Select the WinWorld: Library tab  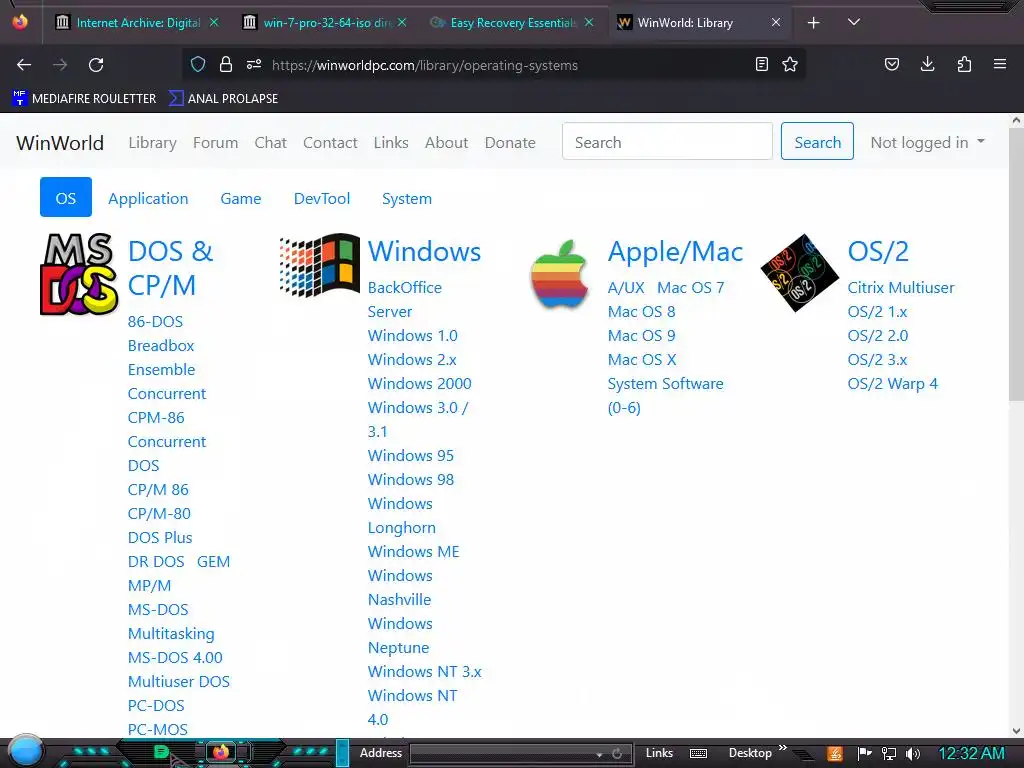(699, 23)
